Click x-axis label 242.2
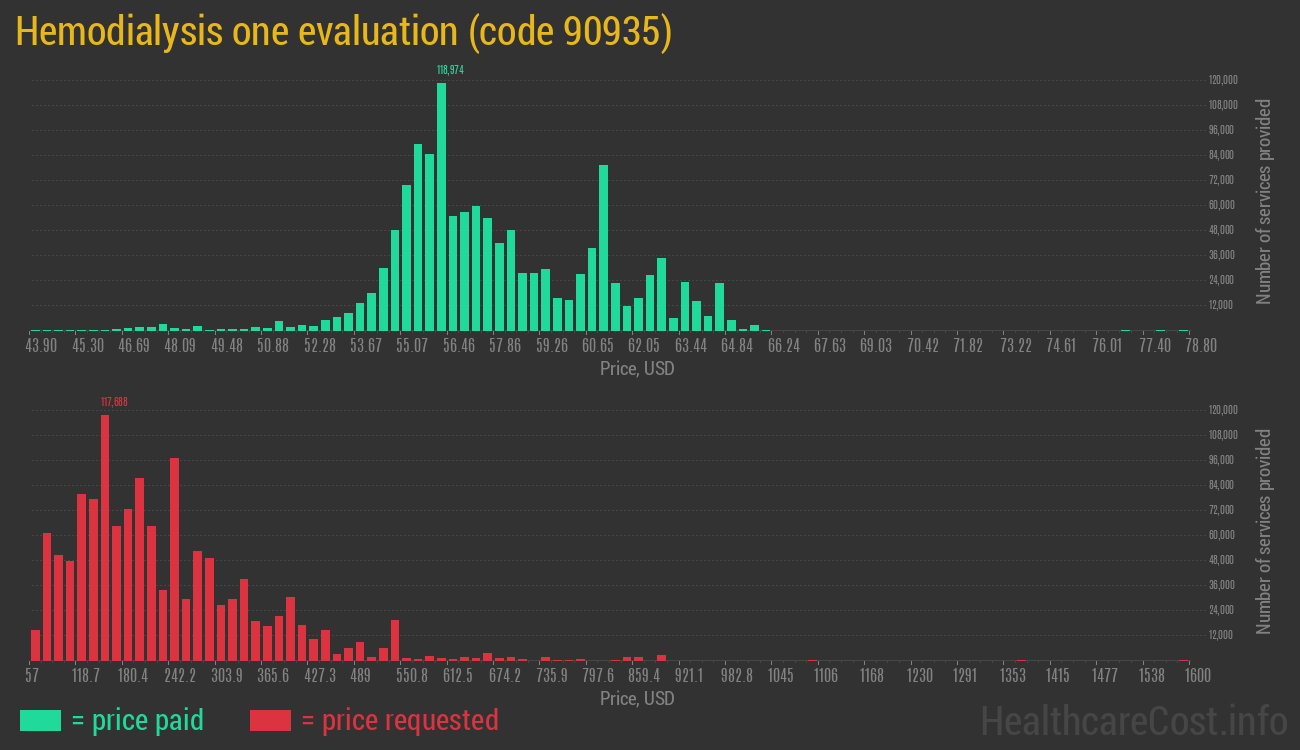 point(180,676)
